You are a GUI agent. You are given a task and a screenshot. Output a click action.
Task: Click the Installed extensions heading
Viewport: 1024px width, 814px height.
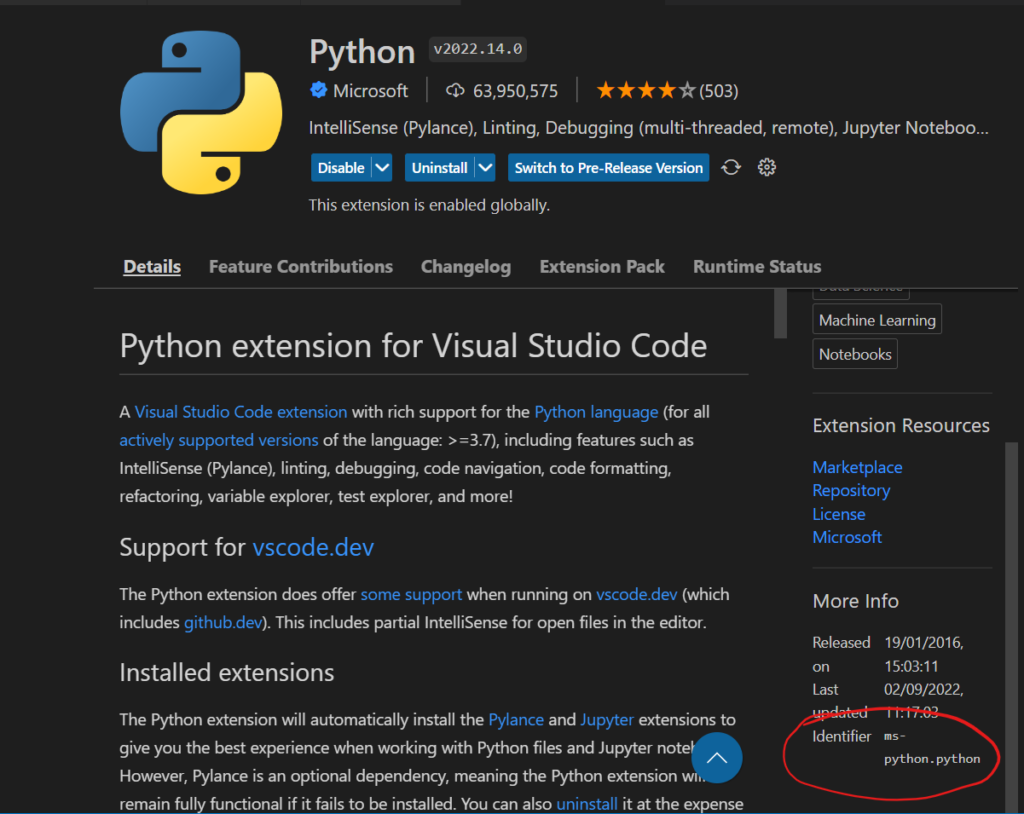click(227, 672)
